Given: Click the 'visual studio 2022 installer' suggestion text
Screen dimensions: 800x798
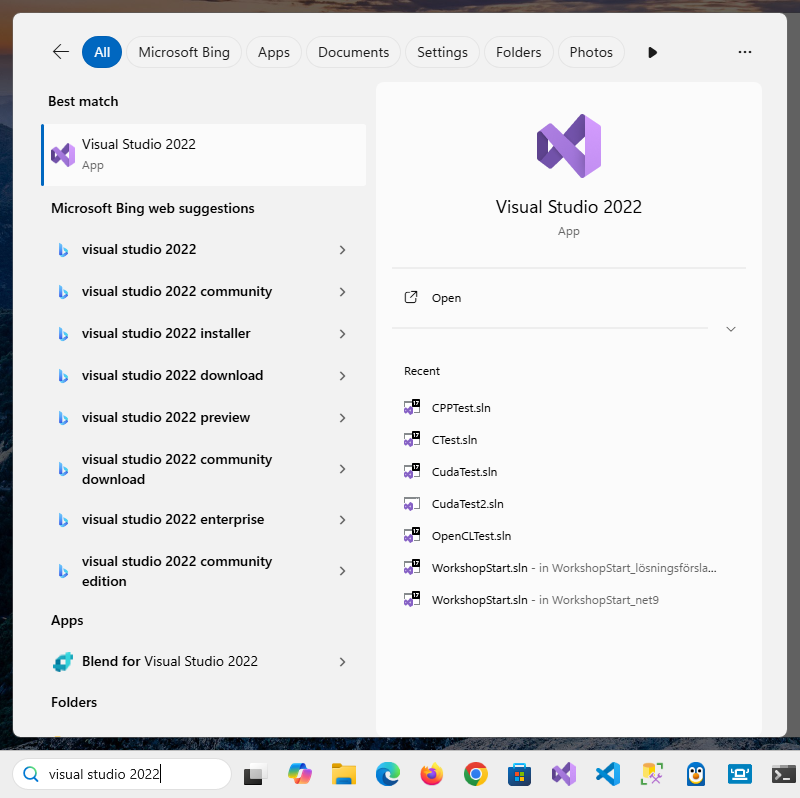Looking at the screenshot, I should 166,334.
